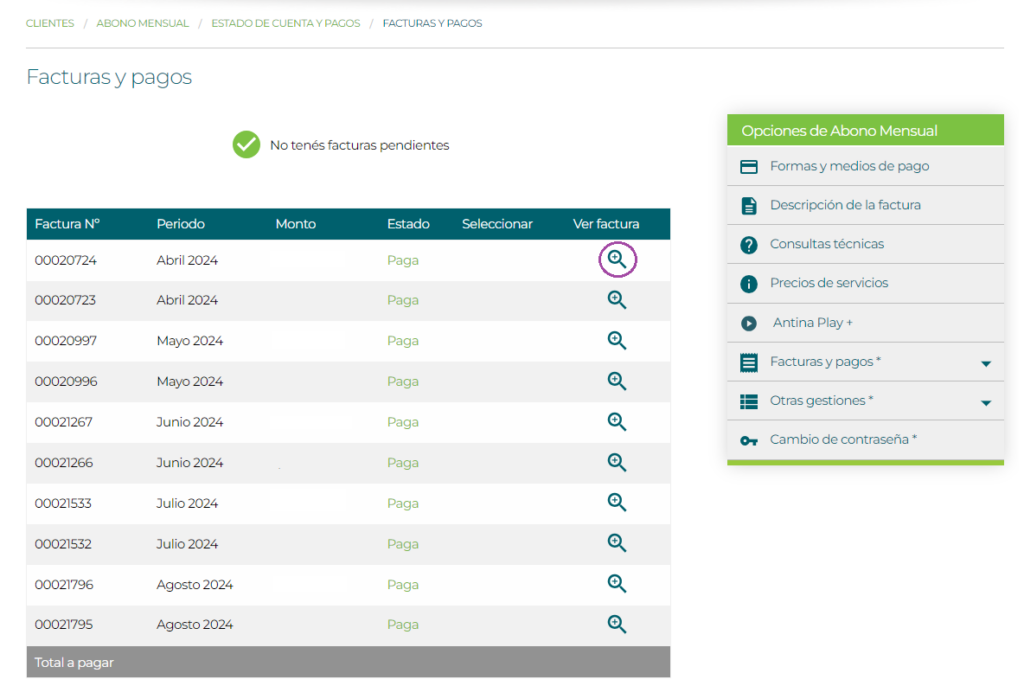
Task: Open magnifier icon for invoice 00020997
Action: (617, 340)
